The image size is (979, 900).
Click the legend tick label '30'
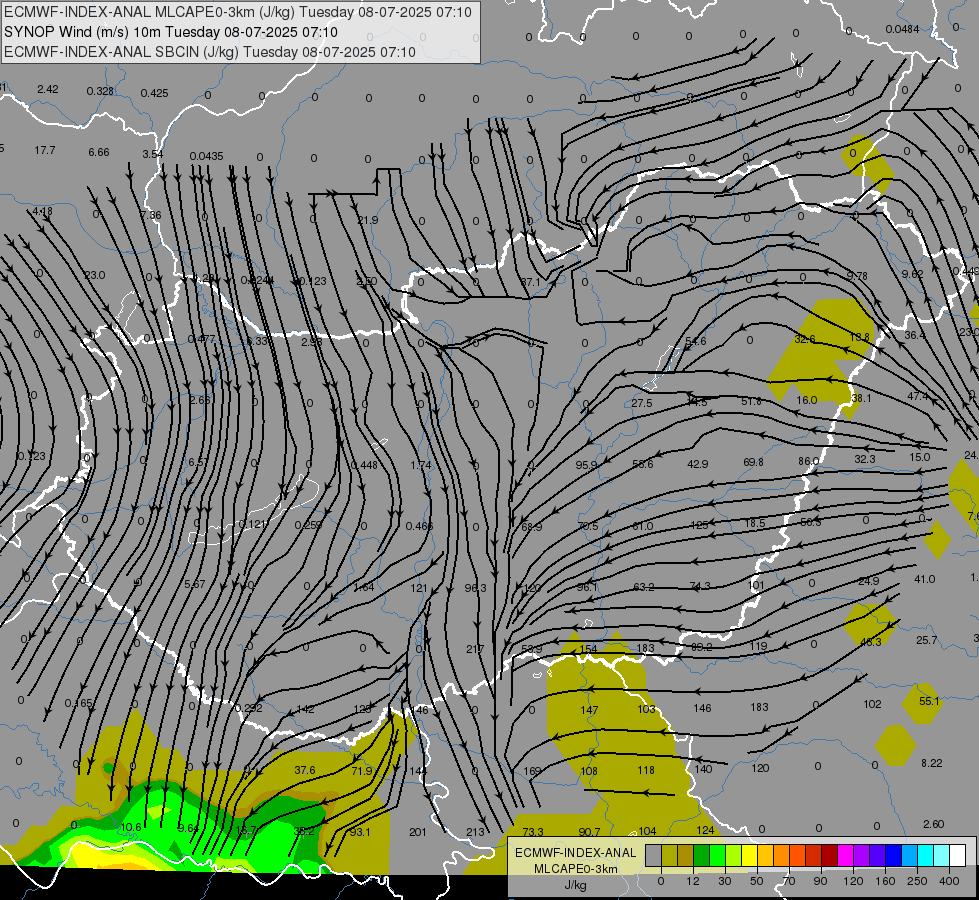point(725,881)
